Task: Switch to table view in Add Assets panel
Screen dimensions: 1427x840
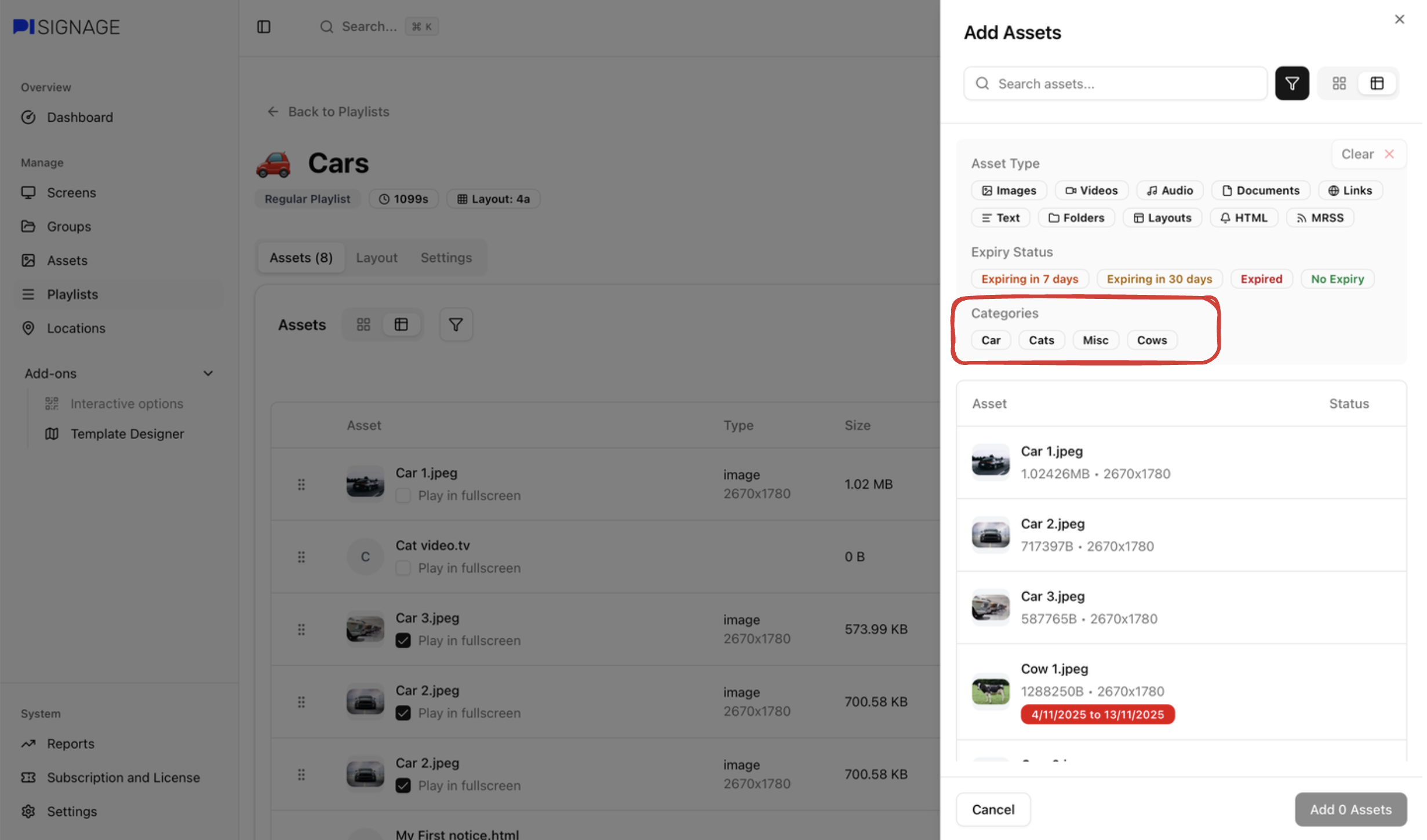Action: click(x=1377, y=83)
